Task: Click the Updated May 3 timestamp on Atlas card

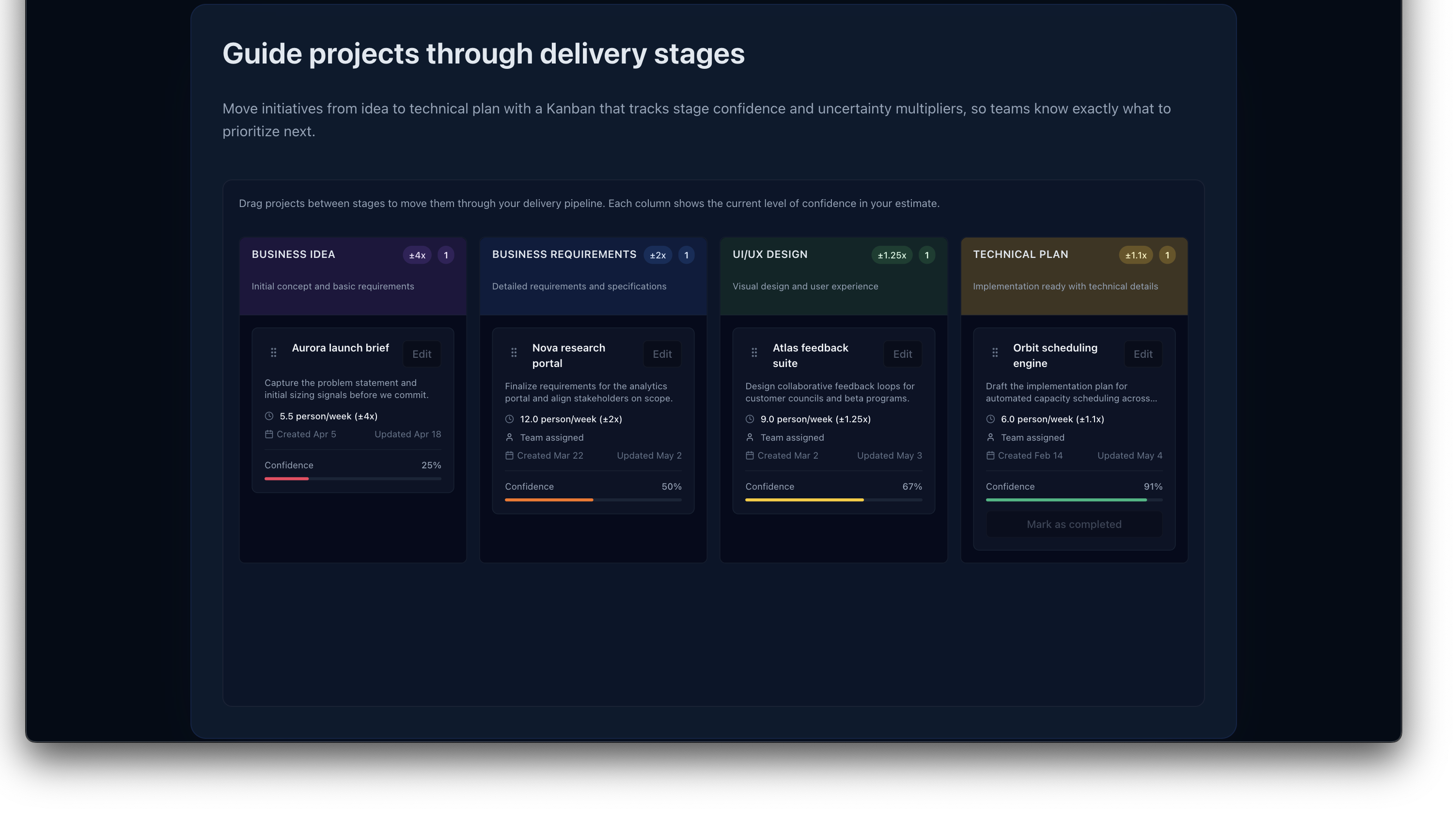Action: pos(889,455)
